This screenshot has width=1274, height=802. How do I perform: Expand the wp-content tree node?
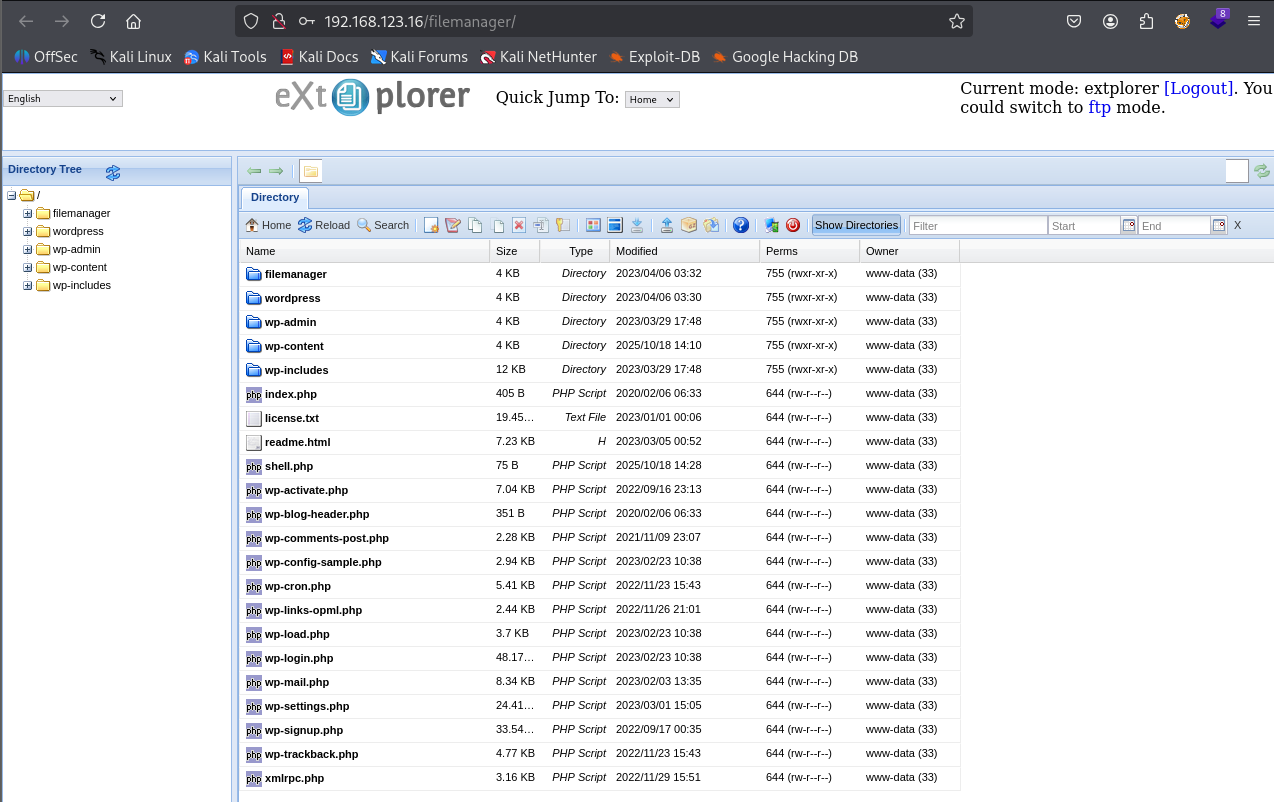28,268
